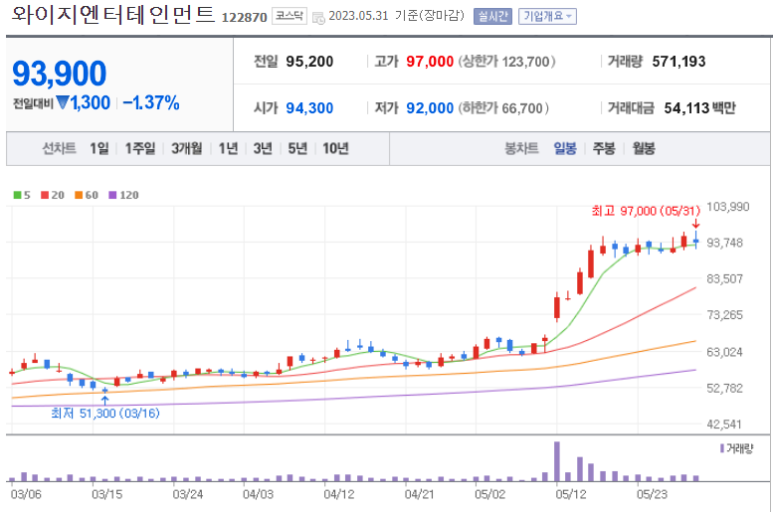This screenshot has height=512, width=773.
Task: Select the 1주일 line chart tab
Action: point(140,148)
